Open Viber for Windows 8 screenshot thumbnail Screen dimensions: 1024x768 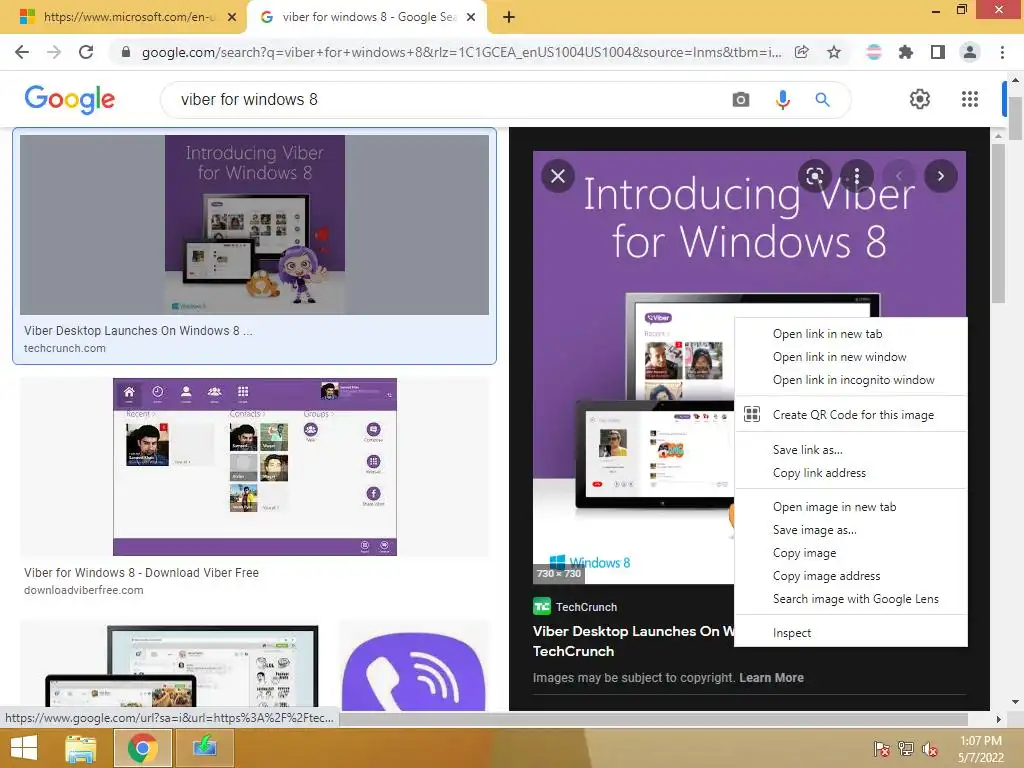(254, 466)
